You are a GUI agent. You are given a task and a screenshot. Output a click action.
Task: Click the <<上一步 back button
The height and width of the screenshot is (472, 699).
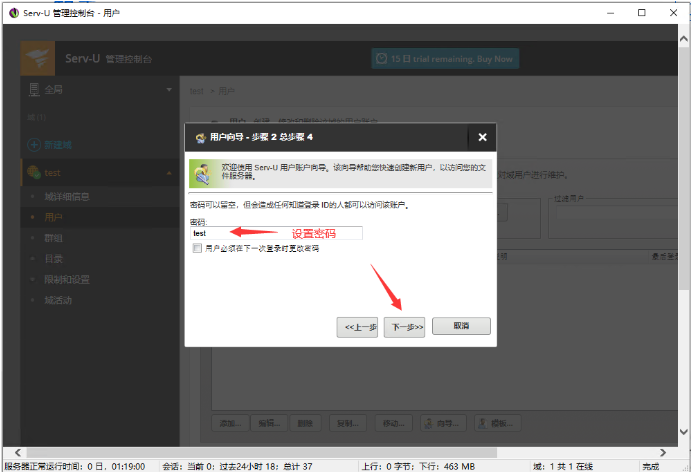[357, 327]
